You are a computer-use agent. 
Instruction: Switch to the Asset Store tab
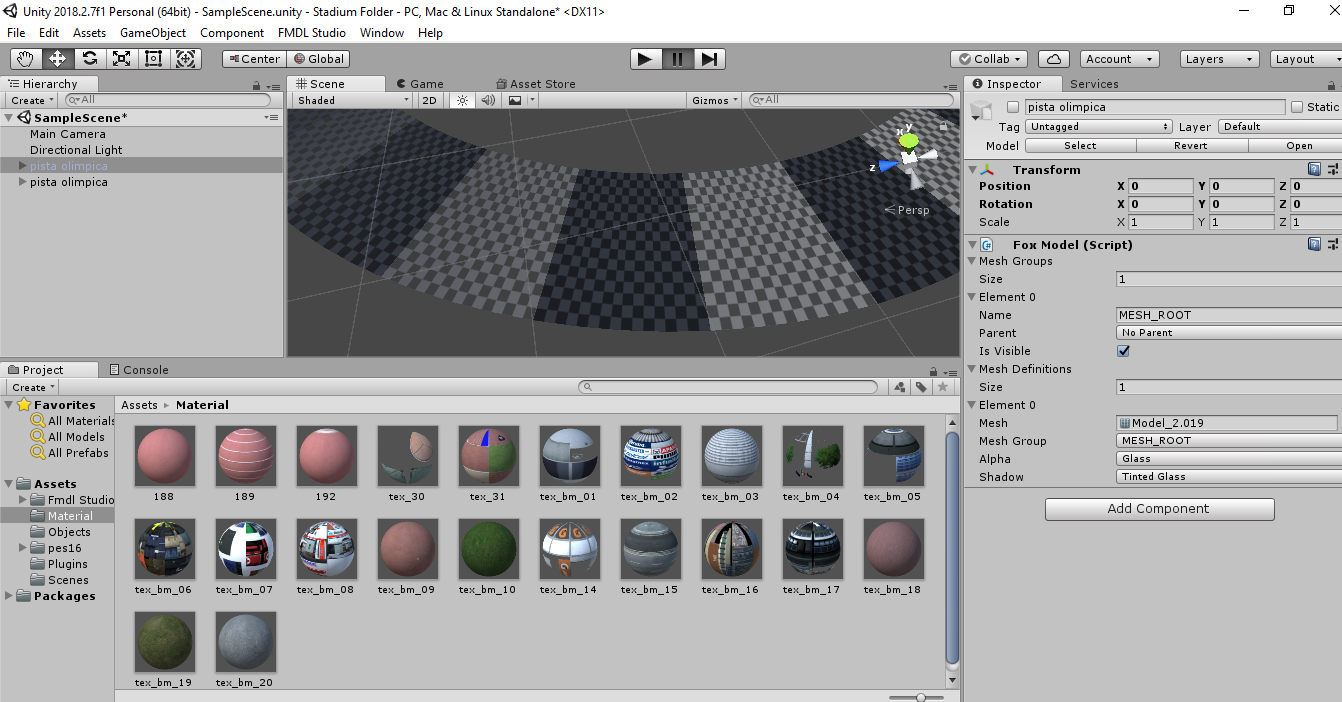click(536, 84)
